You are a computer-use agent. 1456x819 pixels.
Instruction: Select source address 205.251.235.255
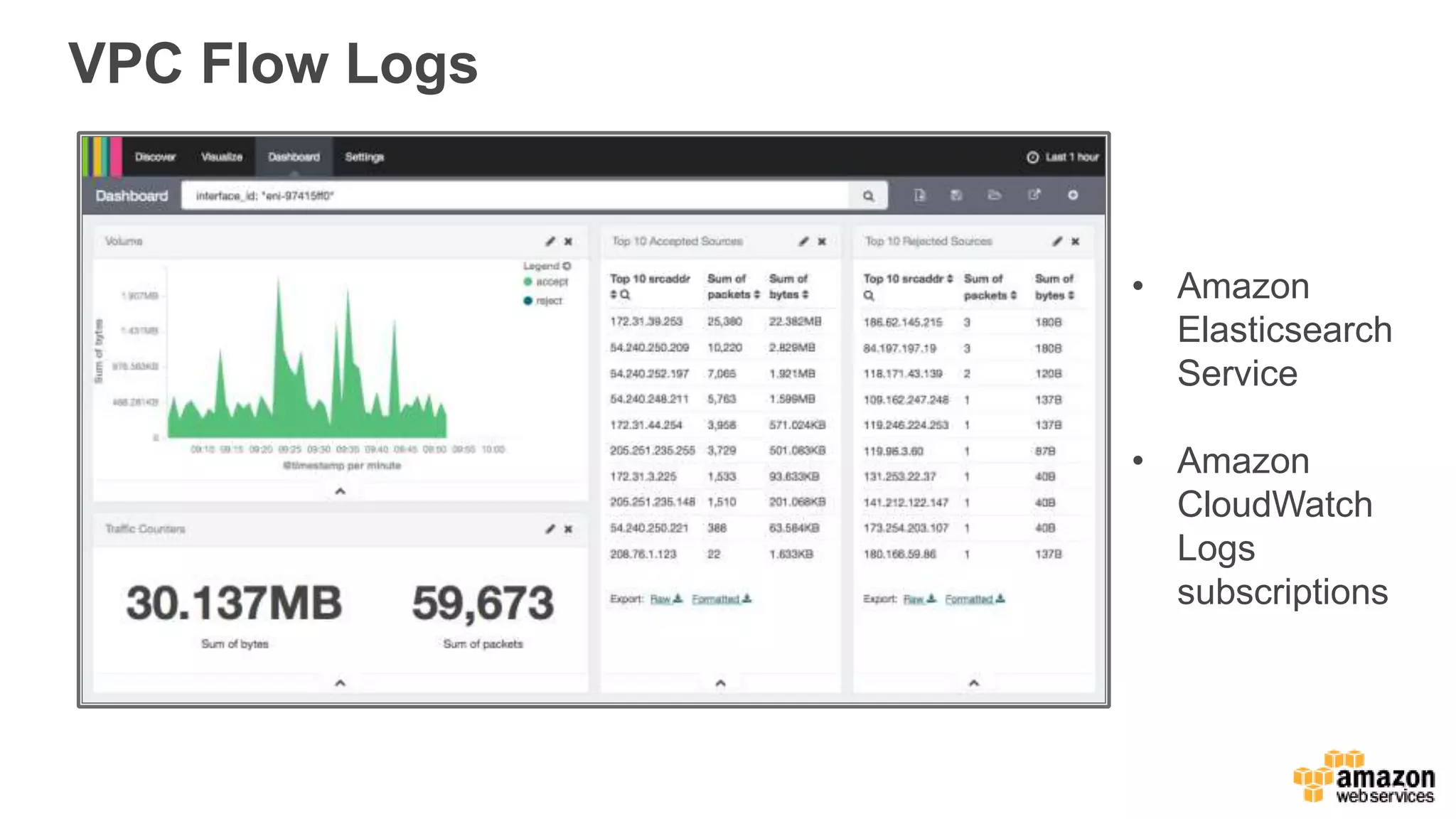click(652, 451)
